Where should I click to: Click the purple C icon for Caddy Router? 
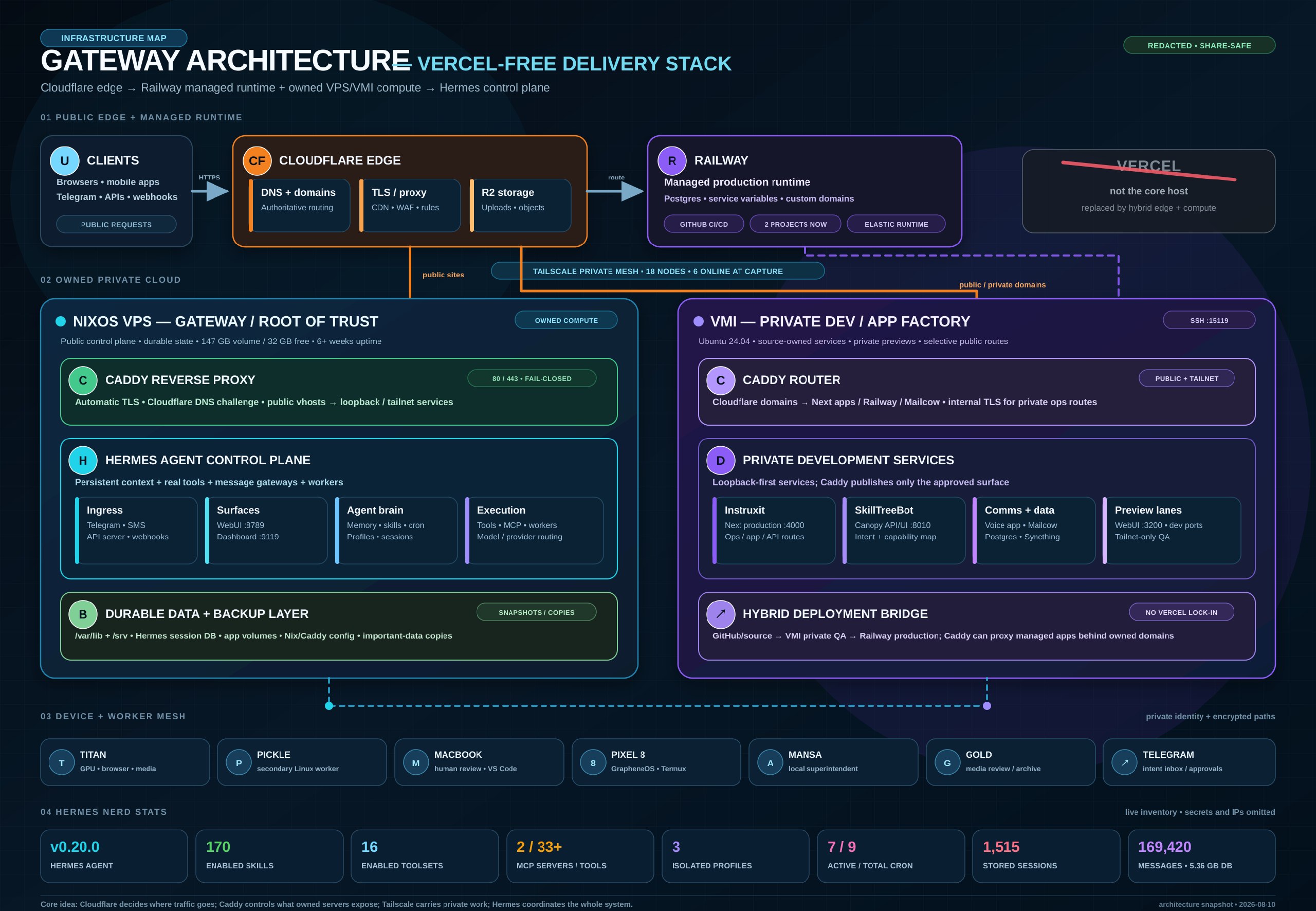tap(721, 380)
